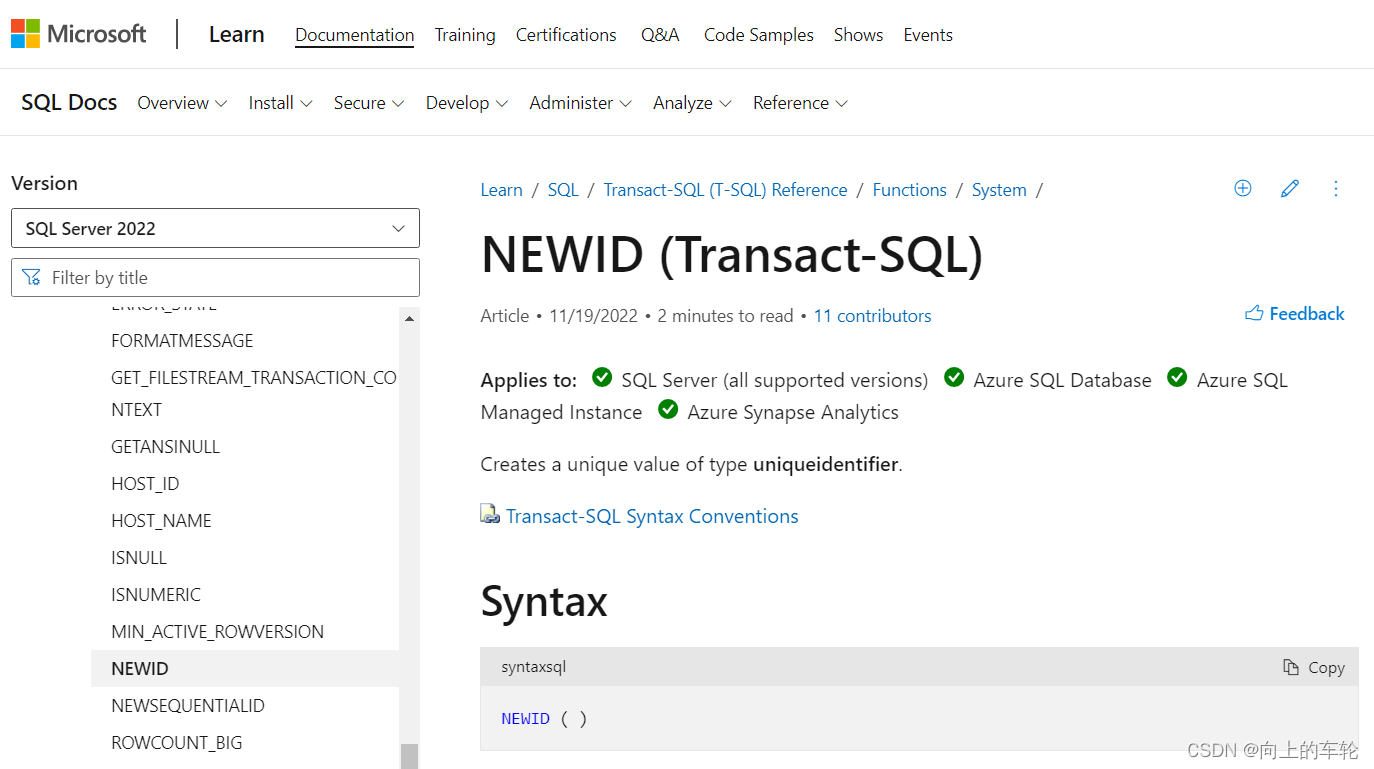Click Transact-SQL Syntax Conventions icon

[x=490, y=514]
